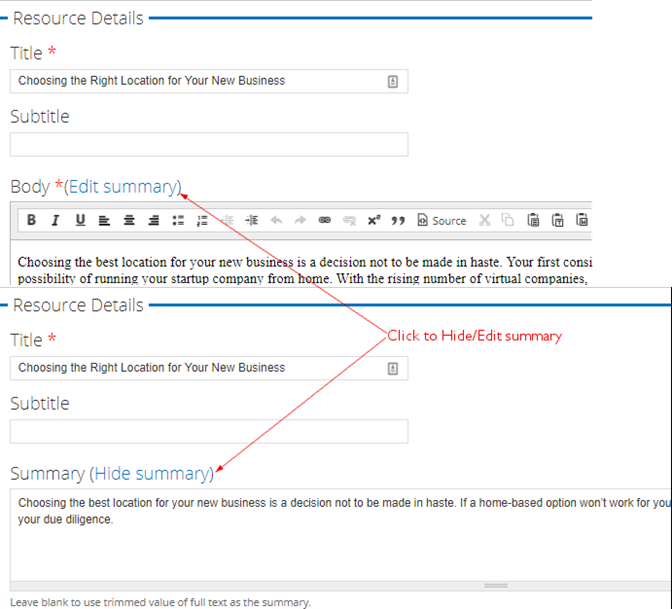Focus the Title field in top panel
The height and width of the screenshot is (609, 672).
[209, 81]
